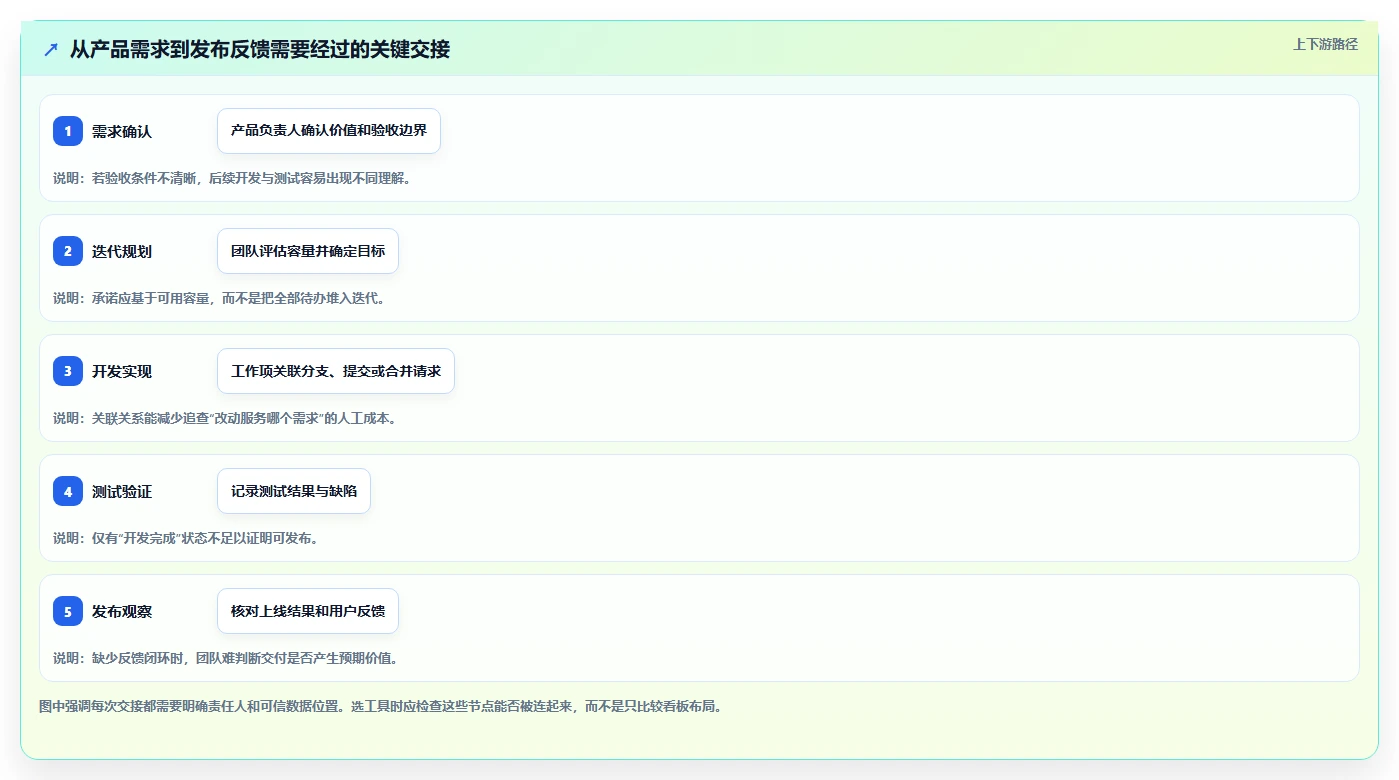This screenshot has width=1399, height=780.
Task: Select the 记录测试结果与缺陷 chip
Action: click(x=294, y=491)
